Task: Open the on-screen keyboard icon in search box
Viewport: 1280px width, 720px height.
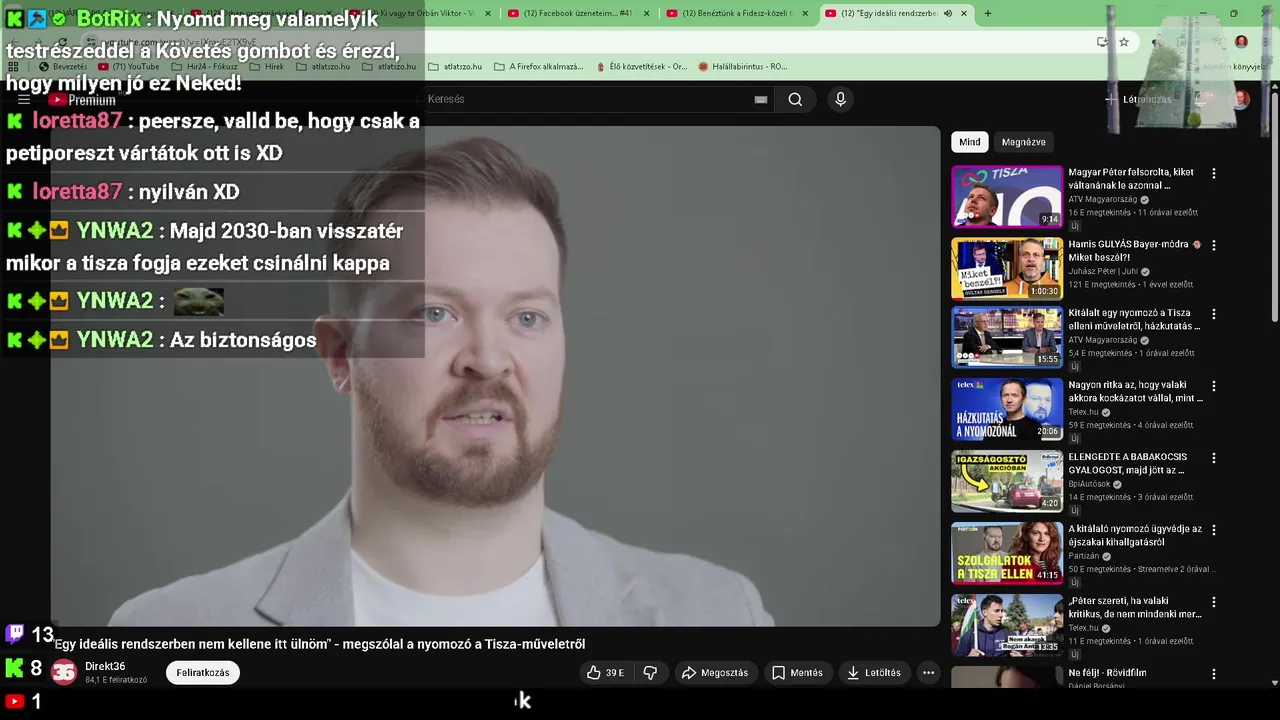Action: coord(761,99)
